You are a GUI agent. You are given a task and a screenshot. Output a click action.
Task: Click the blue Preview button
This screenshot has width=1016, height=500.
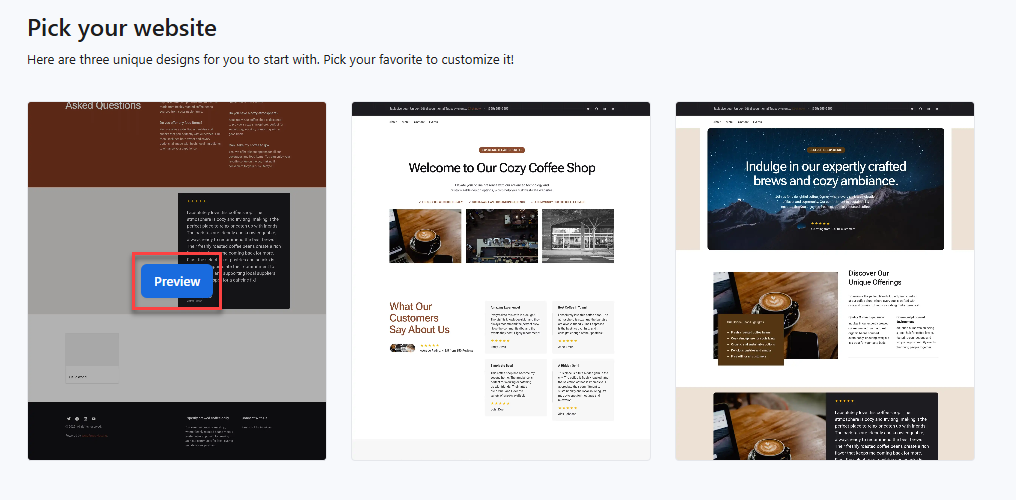[x=177, y=281]
